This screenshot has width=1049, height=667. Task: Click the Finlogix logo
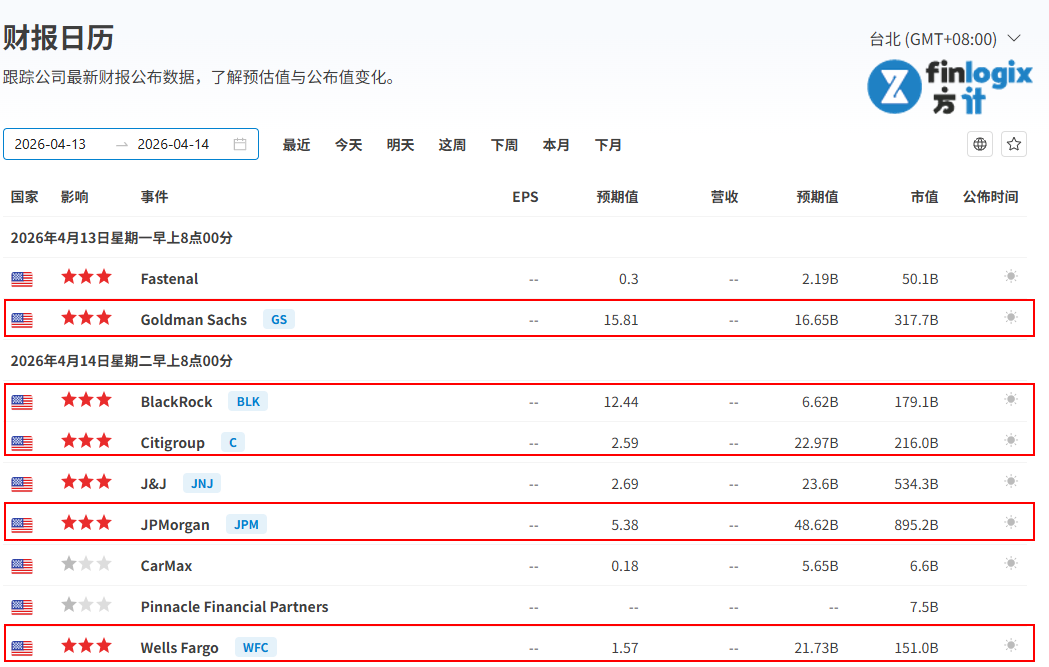(949, 86)
